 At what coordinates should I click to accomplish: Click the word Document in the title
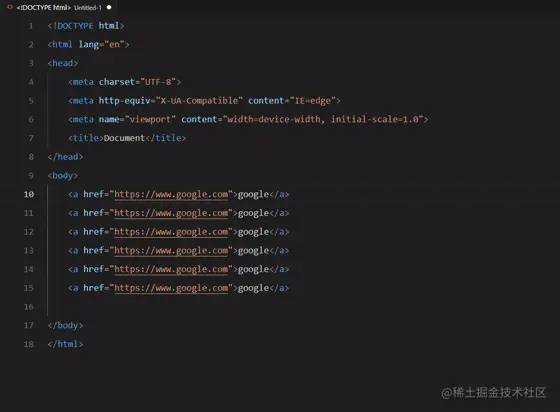click(124, 138)
